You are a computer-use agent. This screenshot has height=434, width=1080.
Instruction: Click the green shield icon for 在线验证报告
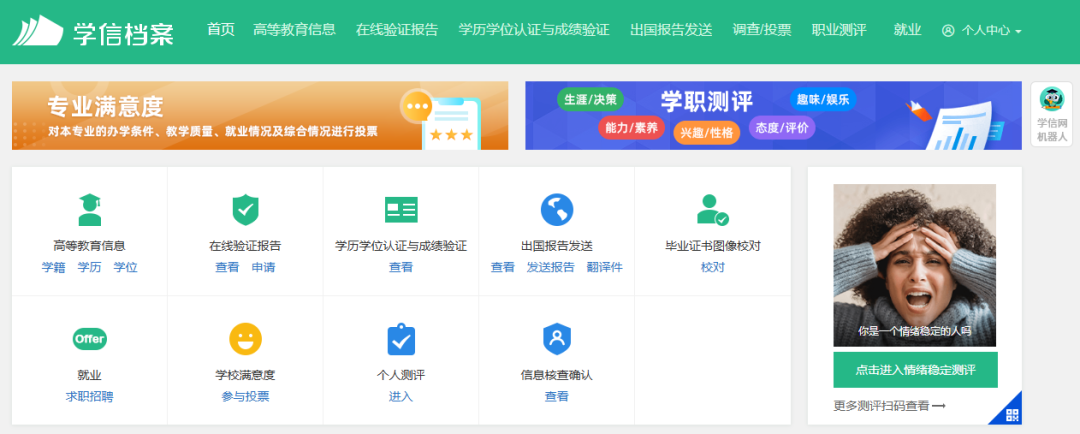(x=245, y=210)
